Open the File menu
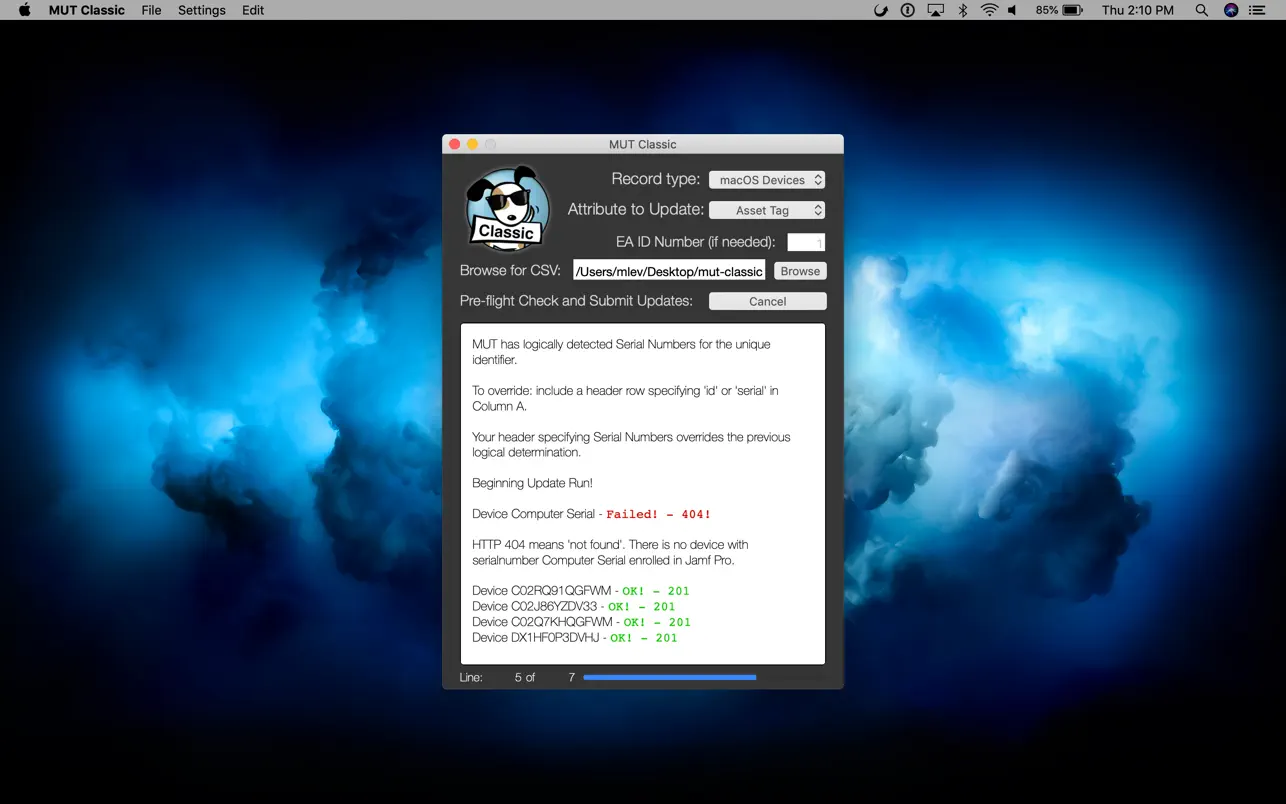 pyautogui.click(x=150, y=10)
